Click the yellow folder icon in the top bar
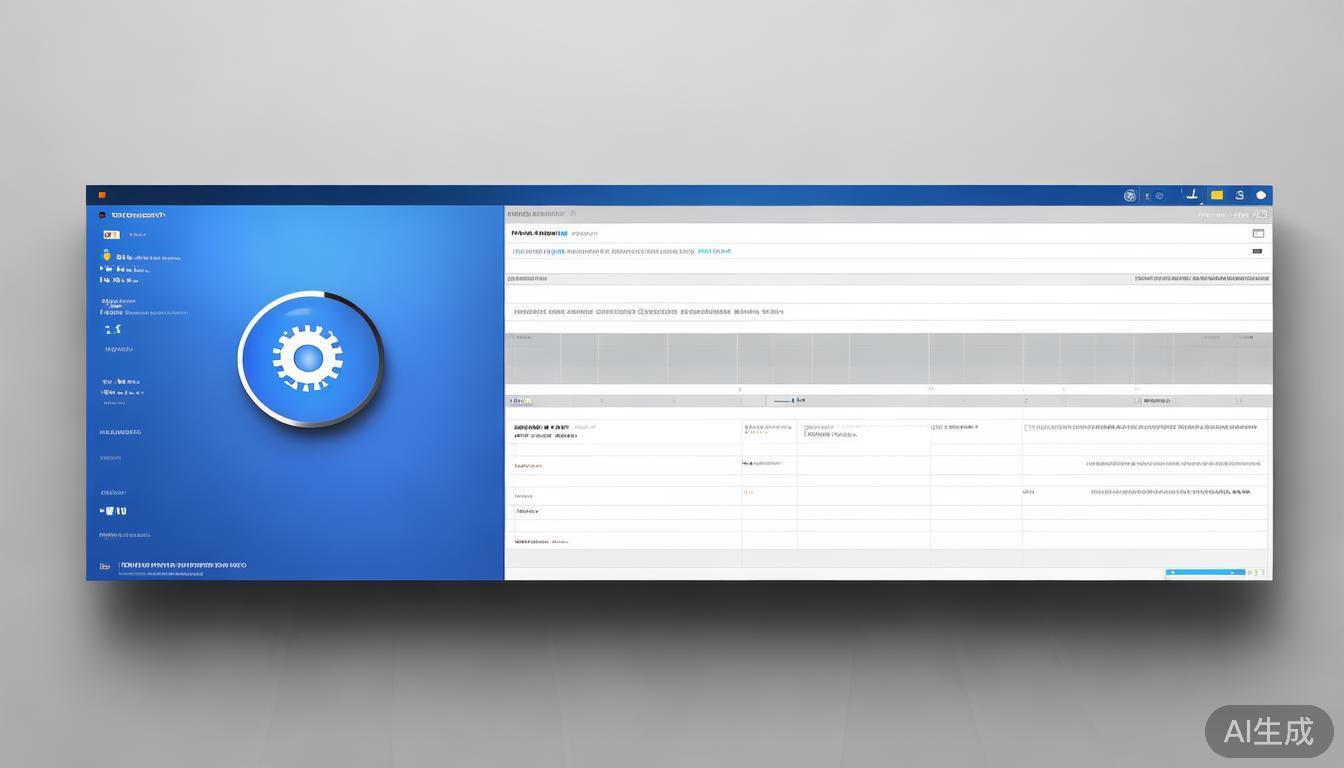 [x=1216, y=196]
